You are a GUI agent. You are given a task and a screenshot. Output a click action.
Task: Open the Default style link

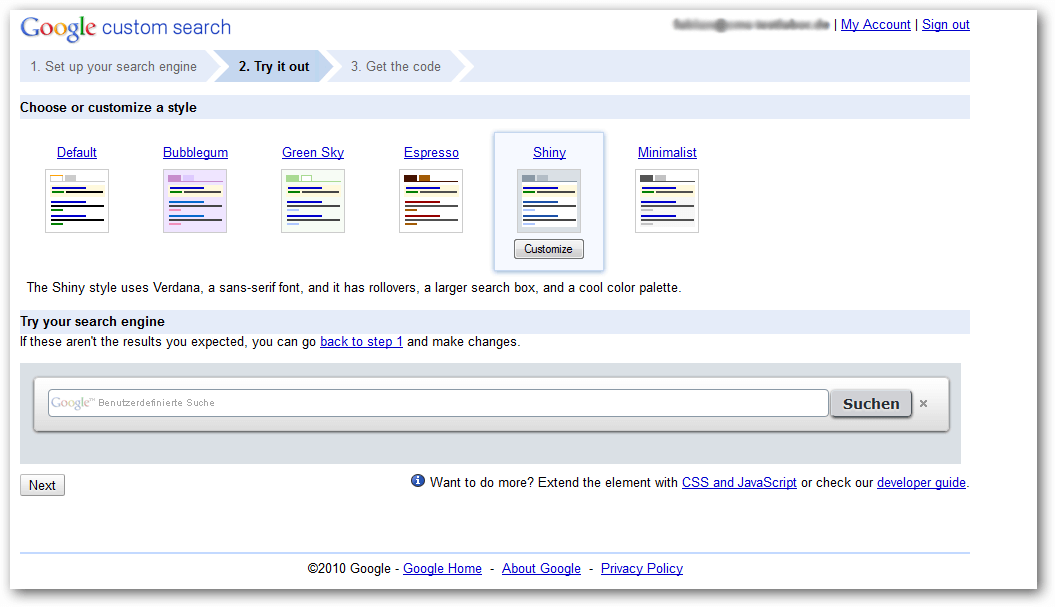77,153
